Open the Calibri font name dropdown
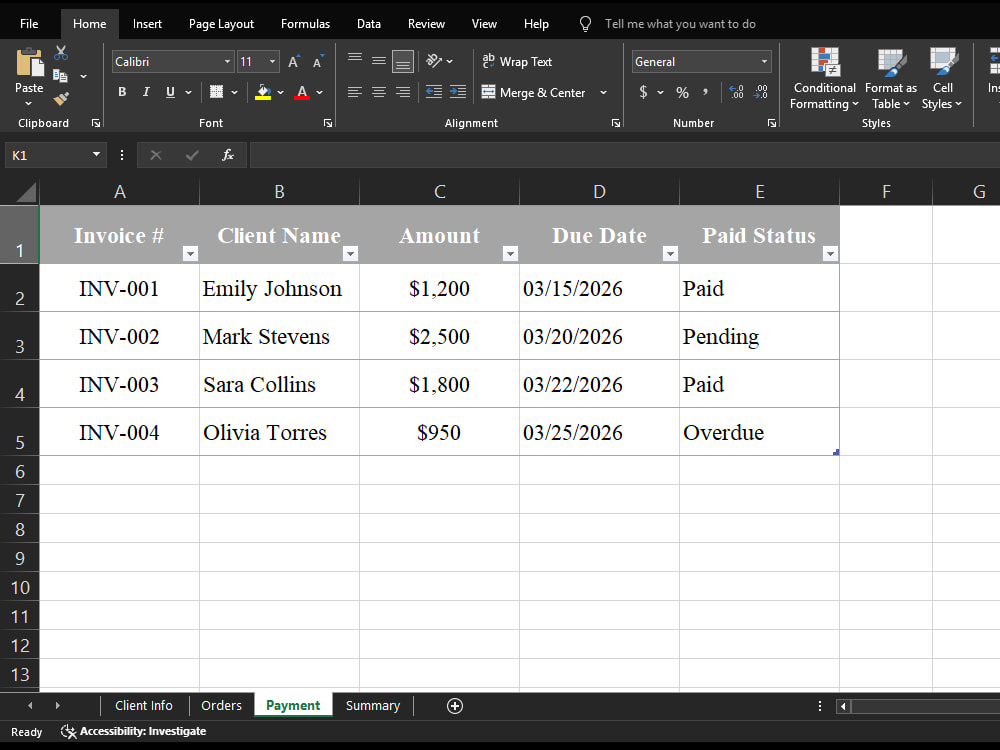This screenshot has width=1000, height=750. click(227, 62)
